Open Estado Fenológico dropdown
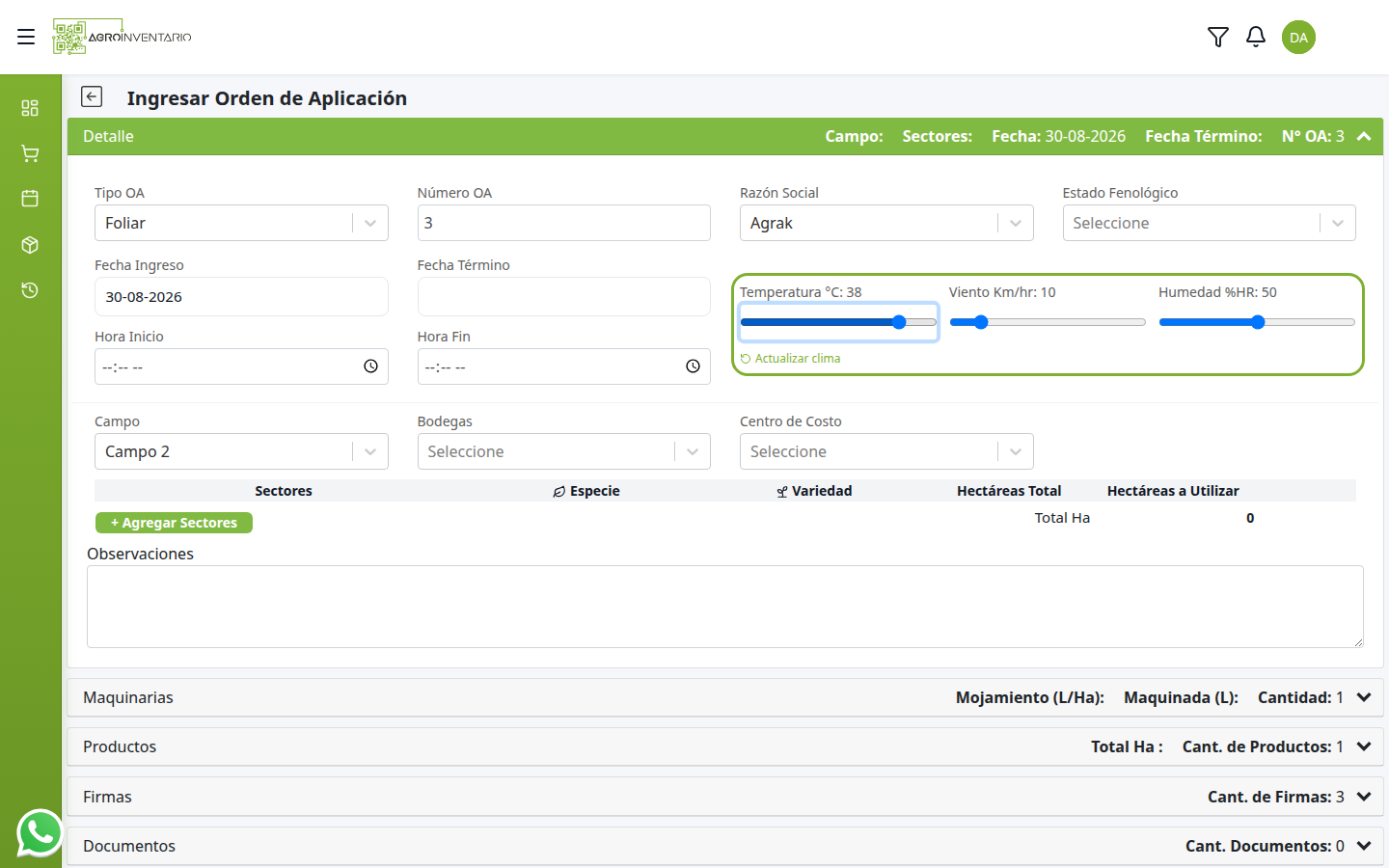This screenshot has width=1389, height=868. 1209,223
